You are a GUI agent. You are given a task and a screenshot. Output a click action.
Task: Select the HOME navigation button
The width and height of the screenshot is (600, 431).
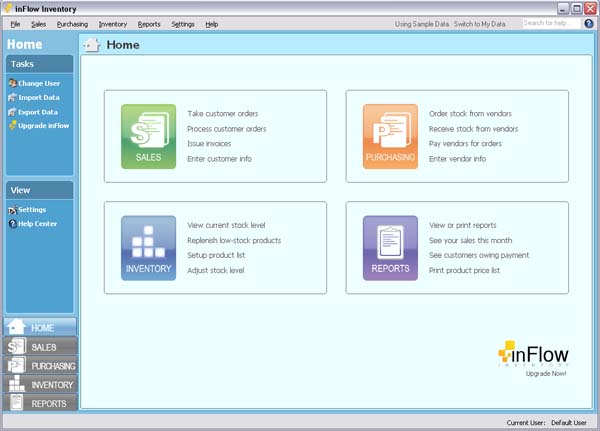40,327
